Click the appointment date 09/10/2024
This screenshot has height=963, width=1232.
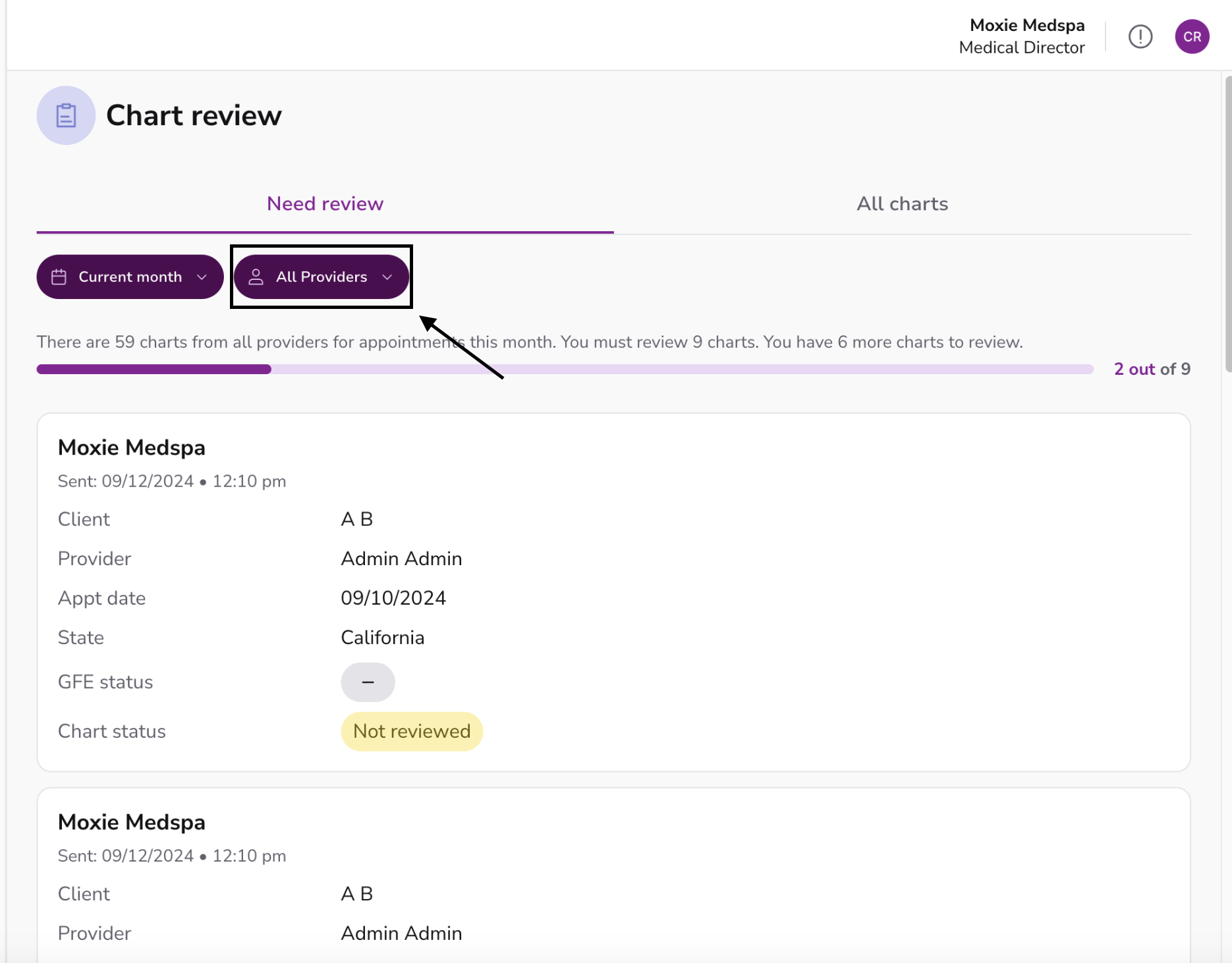393,598
